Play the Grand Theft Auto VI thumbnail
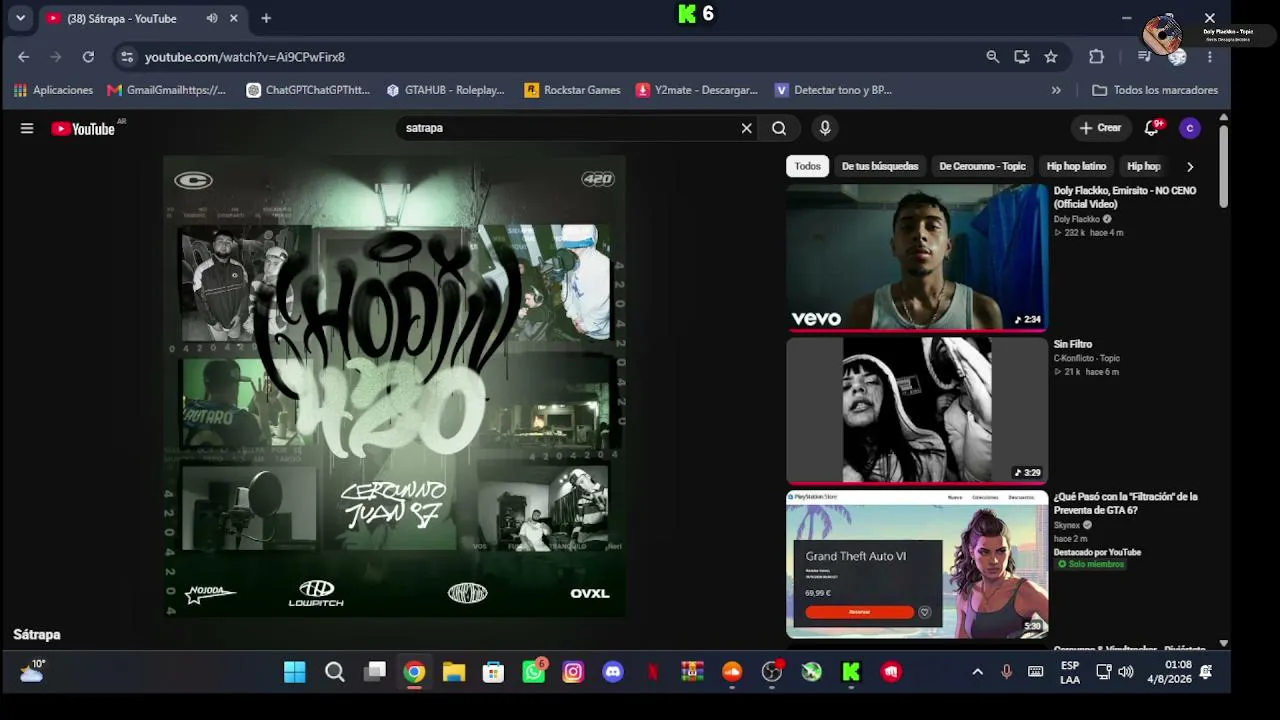The height and width of the screenshot is (720, 1280). (917, 564)
